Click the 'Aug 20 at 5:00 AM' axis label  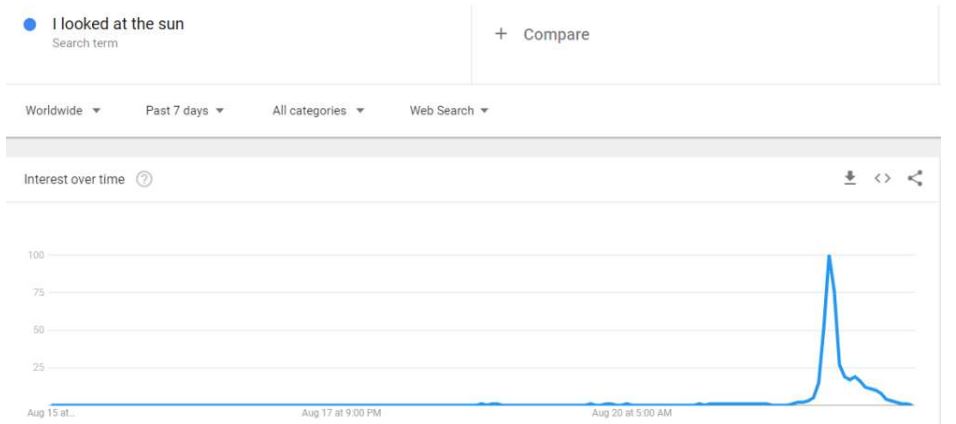(631, 412)
